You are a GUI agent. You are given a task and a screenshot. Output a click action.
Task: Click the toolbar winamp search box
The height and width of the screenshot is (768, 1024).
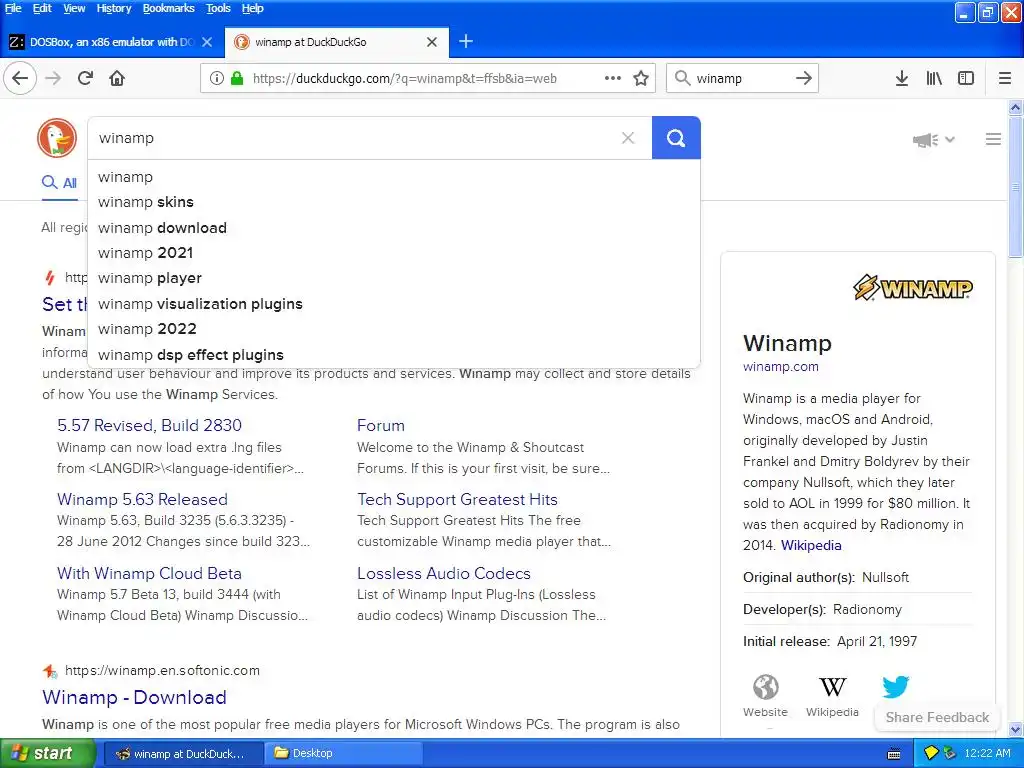742,78
